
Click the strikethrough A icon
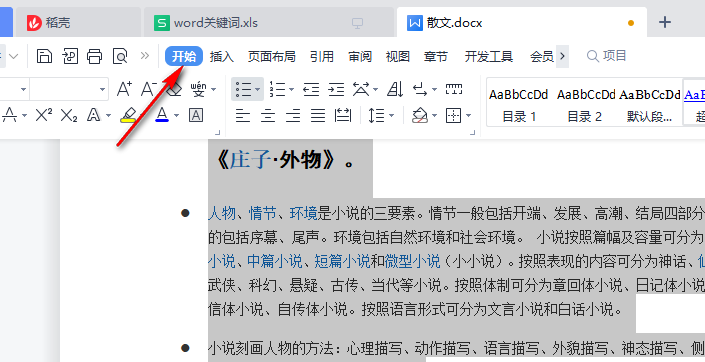(9, 116)
